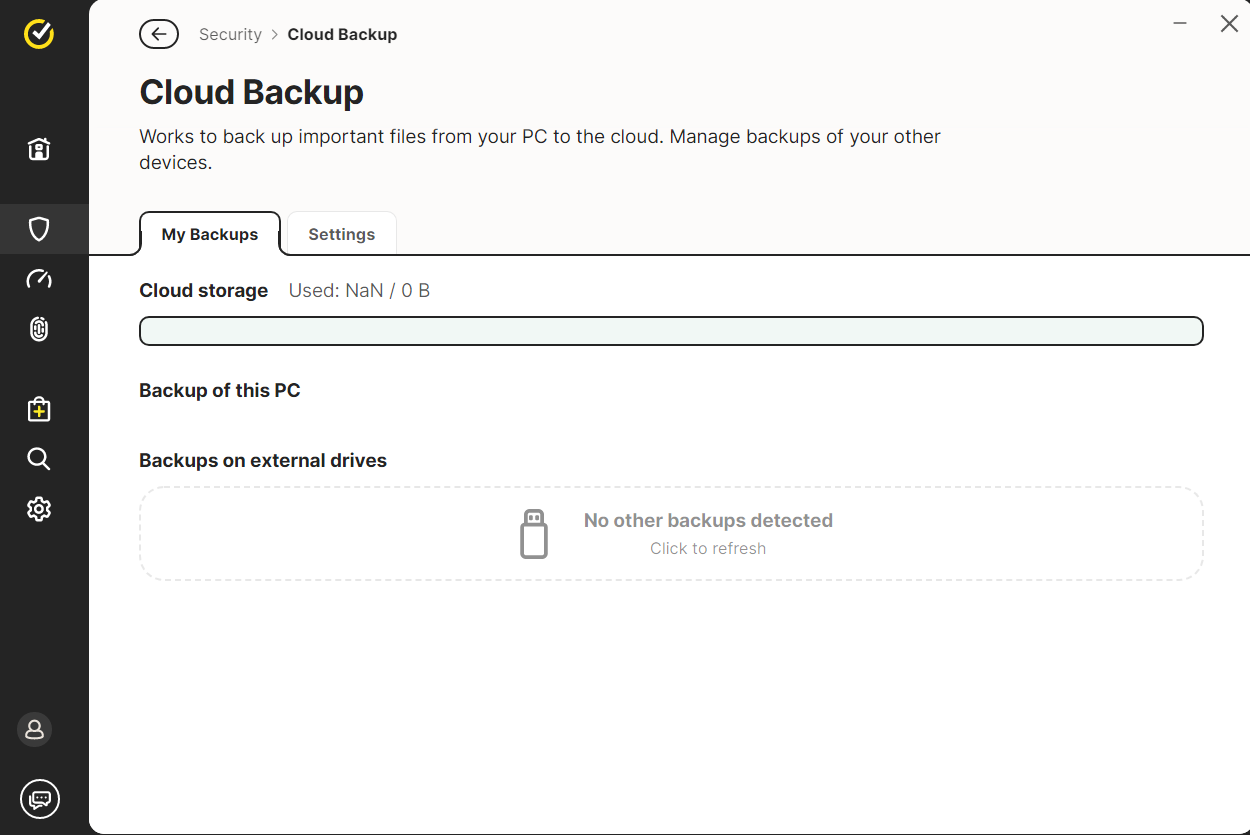The height and width of the screenshot is (835, 1250).
Task: Open the Home dashboard icon
Action: click(x=39, y=150)
